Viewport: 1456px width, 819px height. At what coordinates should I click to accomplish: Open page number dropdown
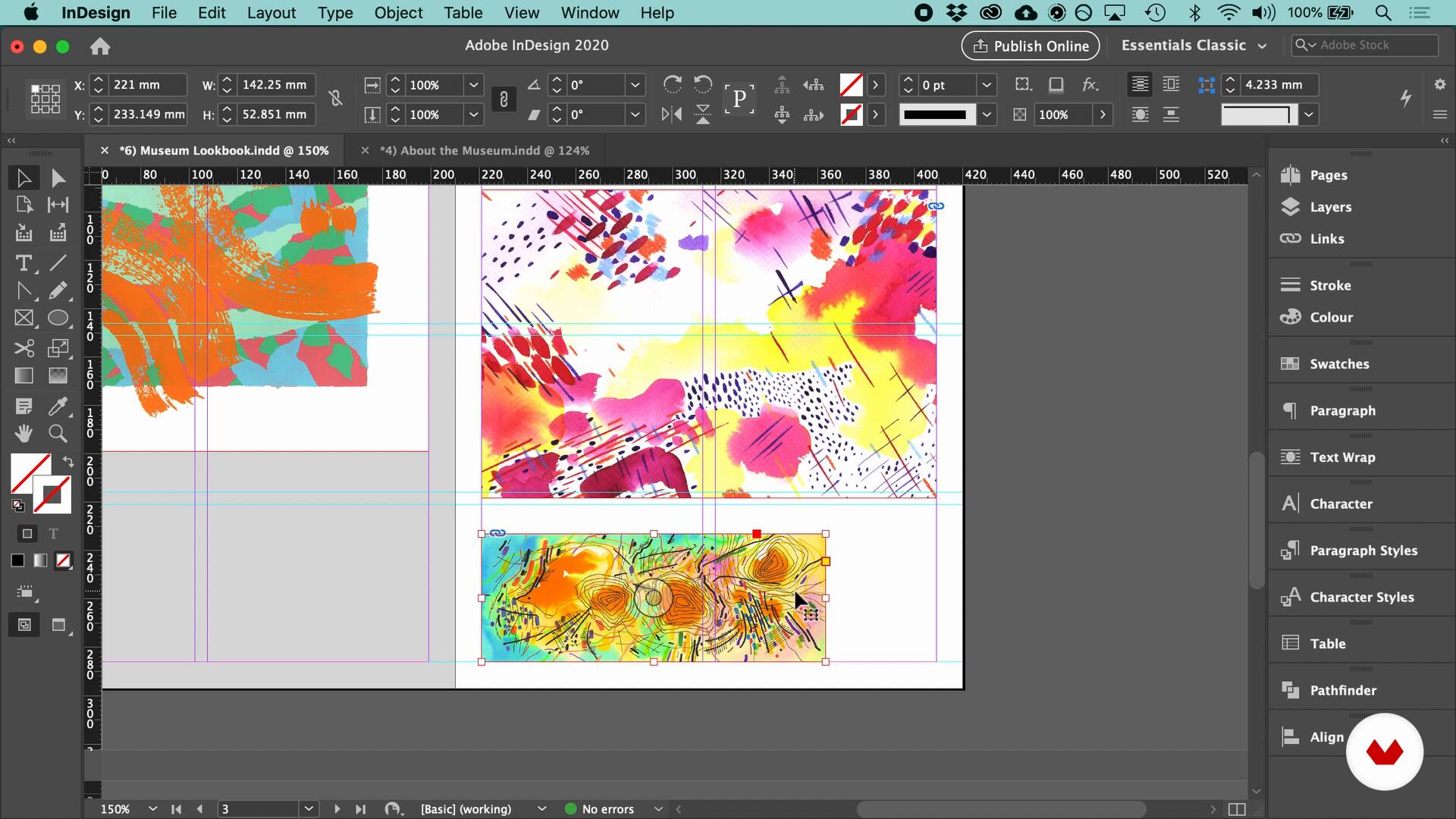point(309,809)
